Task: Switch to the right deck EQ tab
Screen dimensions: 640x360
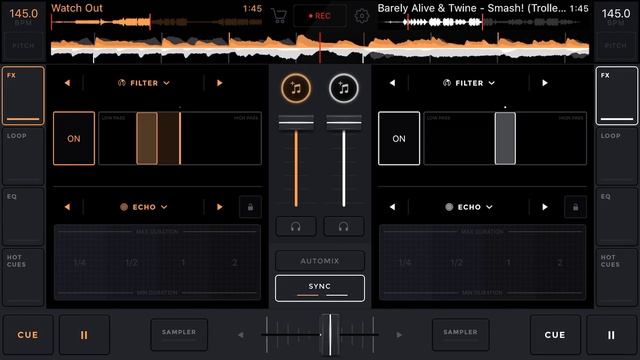Action: pyautogui.click(x=617, y=216)
